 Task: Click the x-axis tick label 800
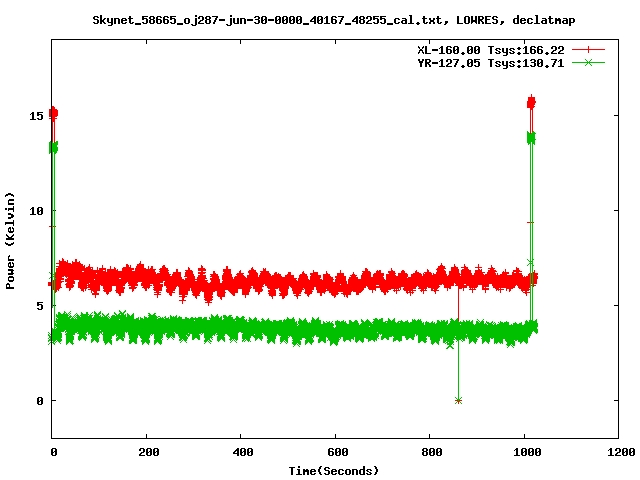(432, 452)
